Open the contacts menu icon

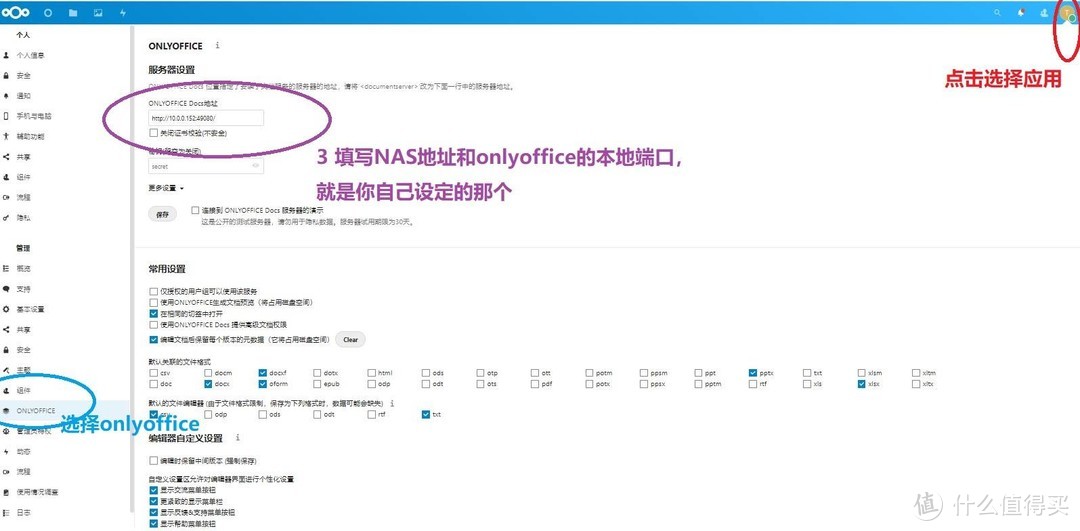[1044, 12]
